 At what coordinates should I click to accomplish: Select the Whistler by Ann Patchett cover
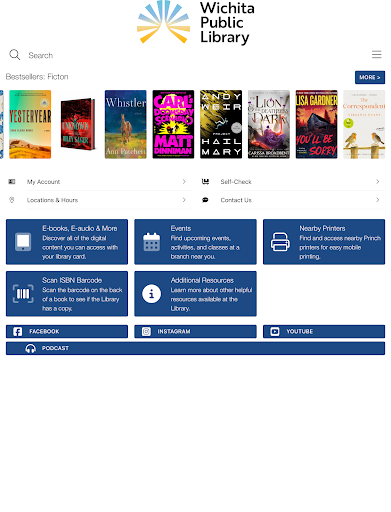(126, 124)
